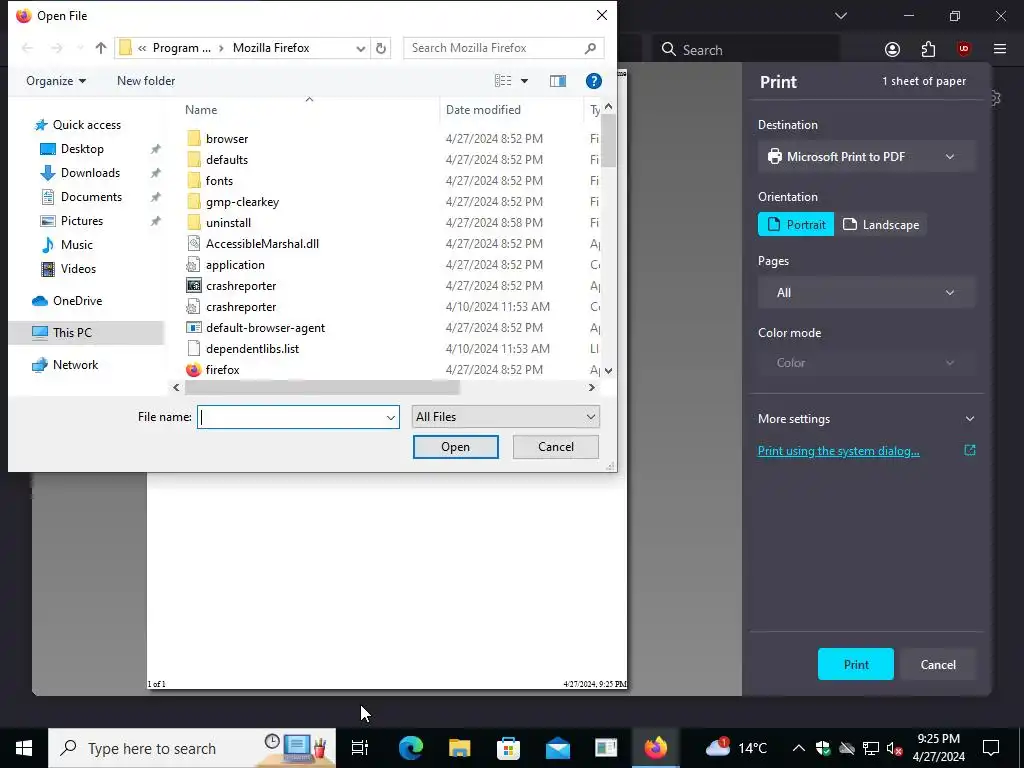The height and width of the screenshot is (768, 1024).
Task: Open the notification center icon
Action: [991, 748]
